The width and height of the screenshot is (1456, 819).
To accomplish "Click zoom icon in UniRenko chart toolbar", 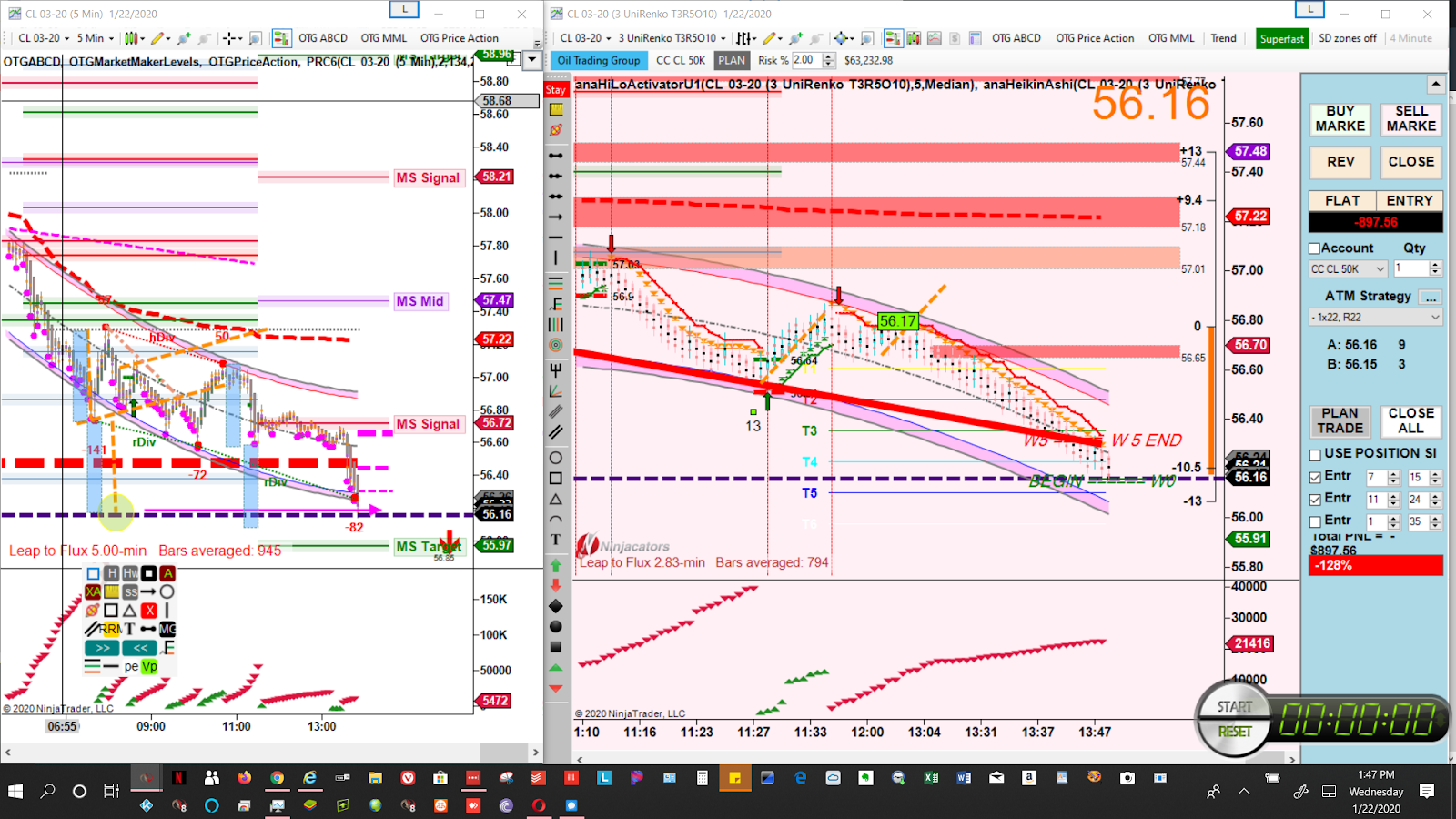I will [x=867, y=38].
